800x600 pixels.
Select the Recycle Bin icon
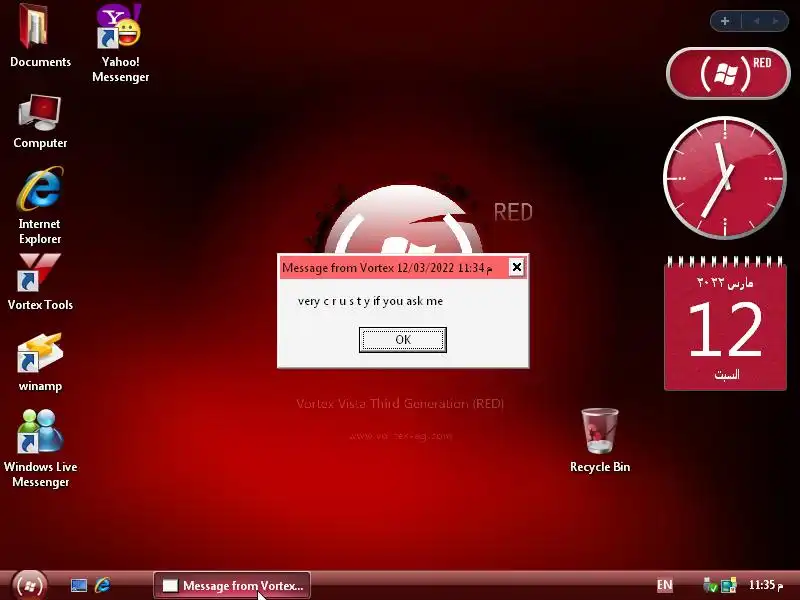[600, 440]
